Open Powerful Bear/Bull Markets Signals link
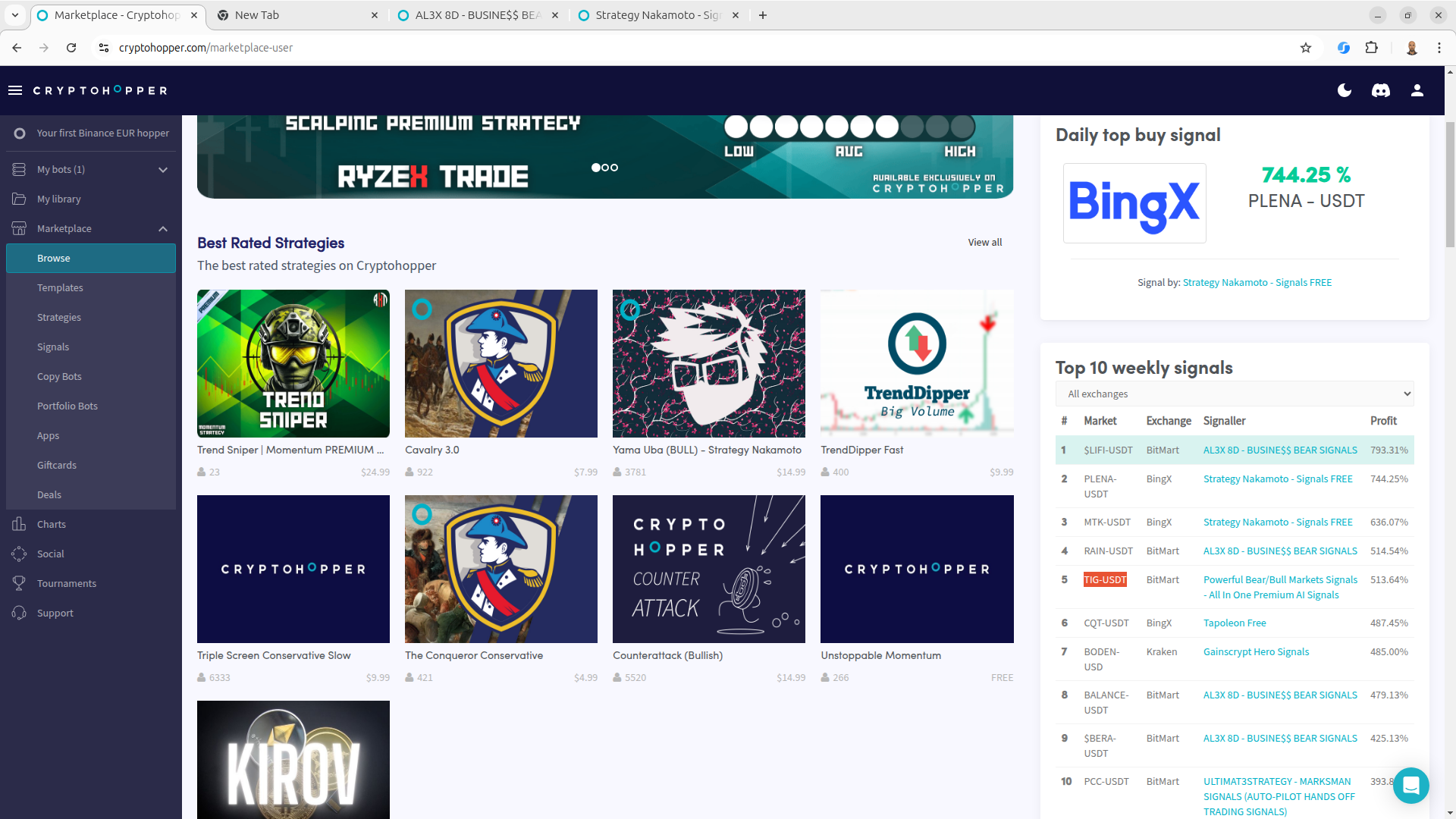This screenshot has width=1456, height=819. pos(1280,588)
